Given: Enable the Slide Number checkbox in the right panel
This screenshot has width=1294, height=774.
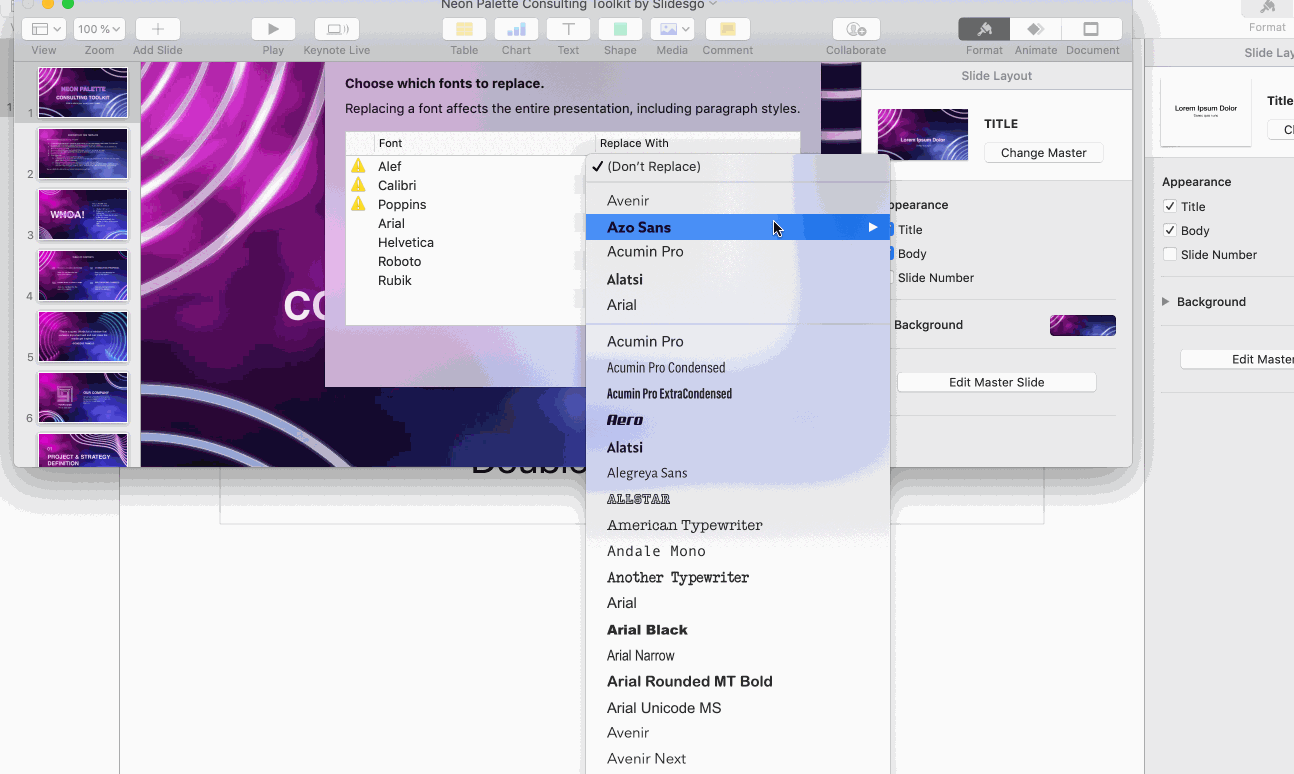Looking at the screenshot, I should click(1170, 255).
